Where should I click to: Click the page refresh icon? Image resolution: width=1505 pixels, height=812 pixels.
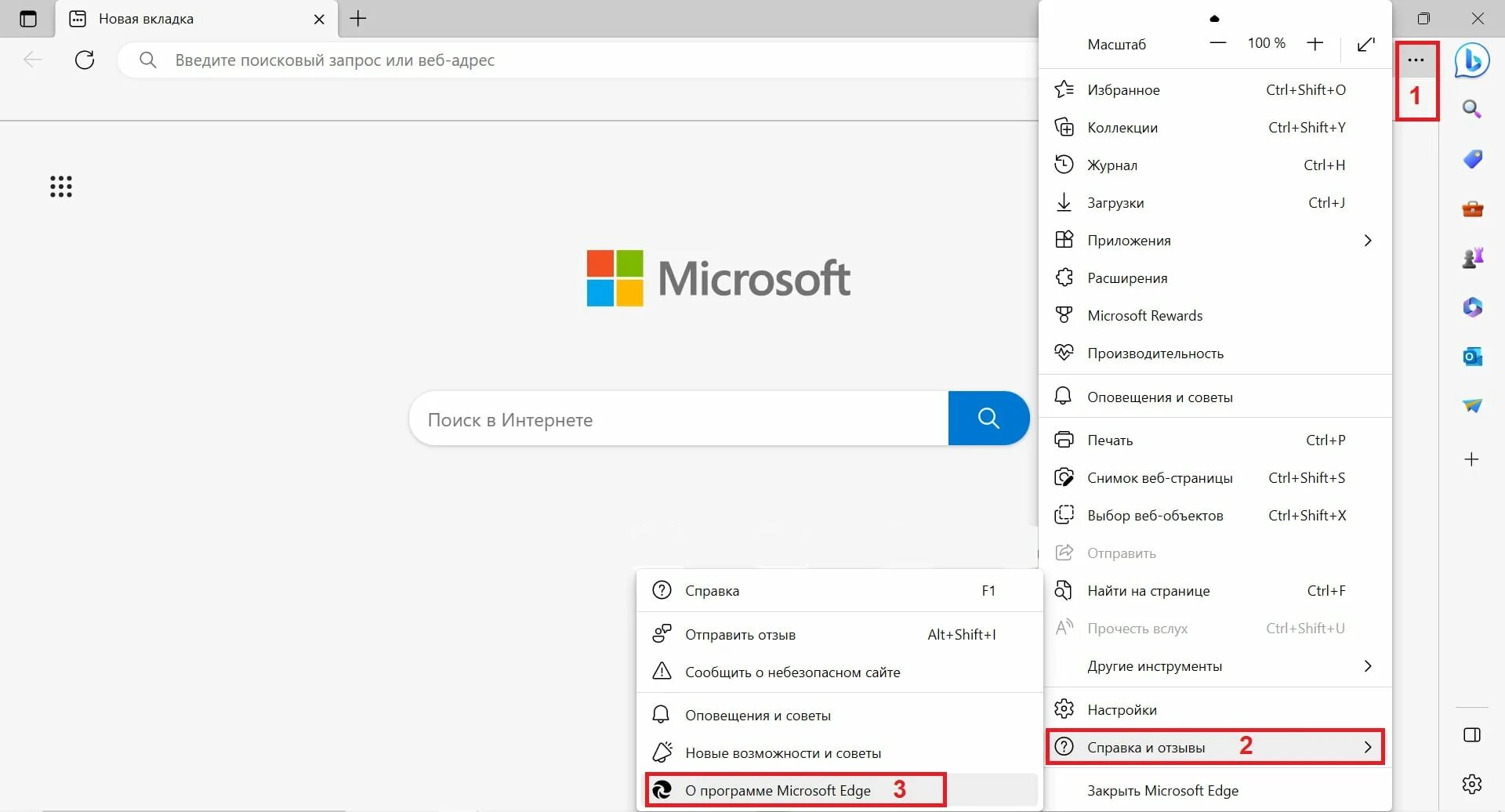pos(85,60)
